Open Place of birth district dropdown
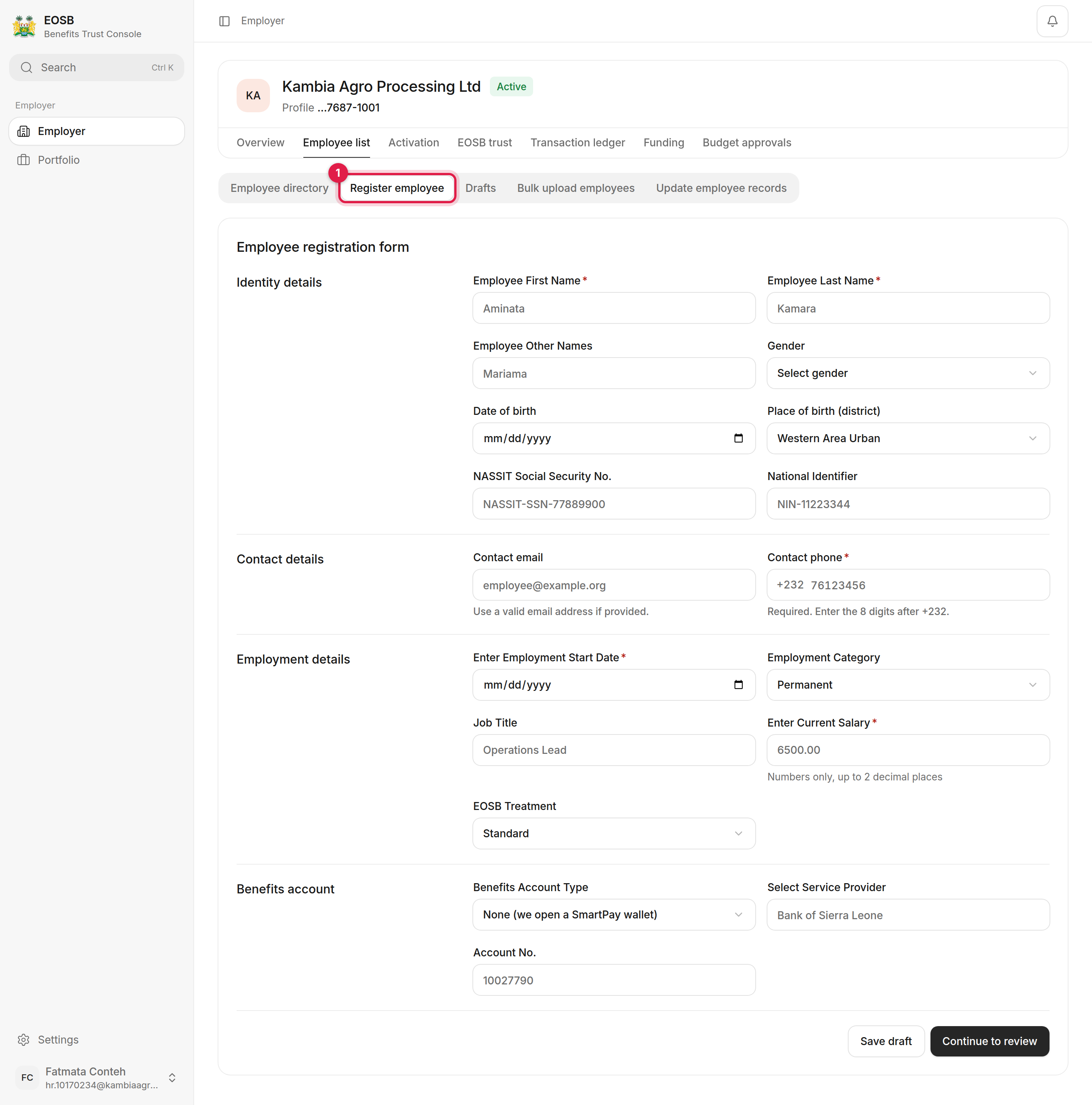The height and width of the screenshot is (1105, 1092). [x=908, y=438]
